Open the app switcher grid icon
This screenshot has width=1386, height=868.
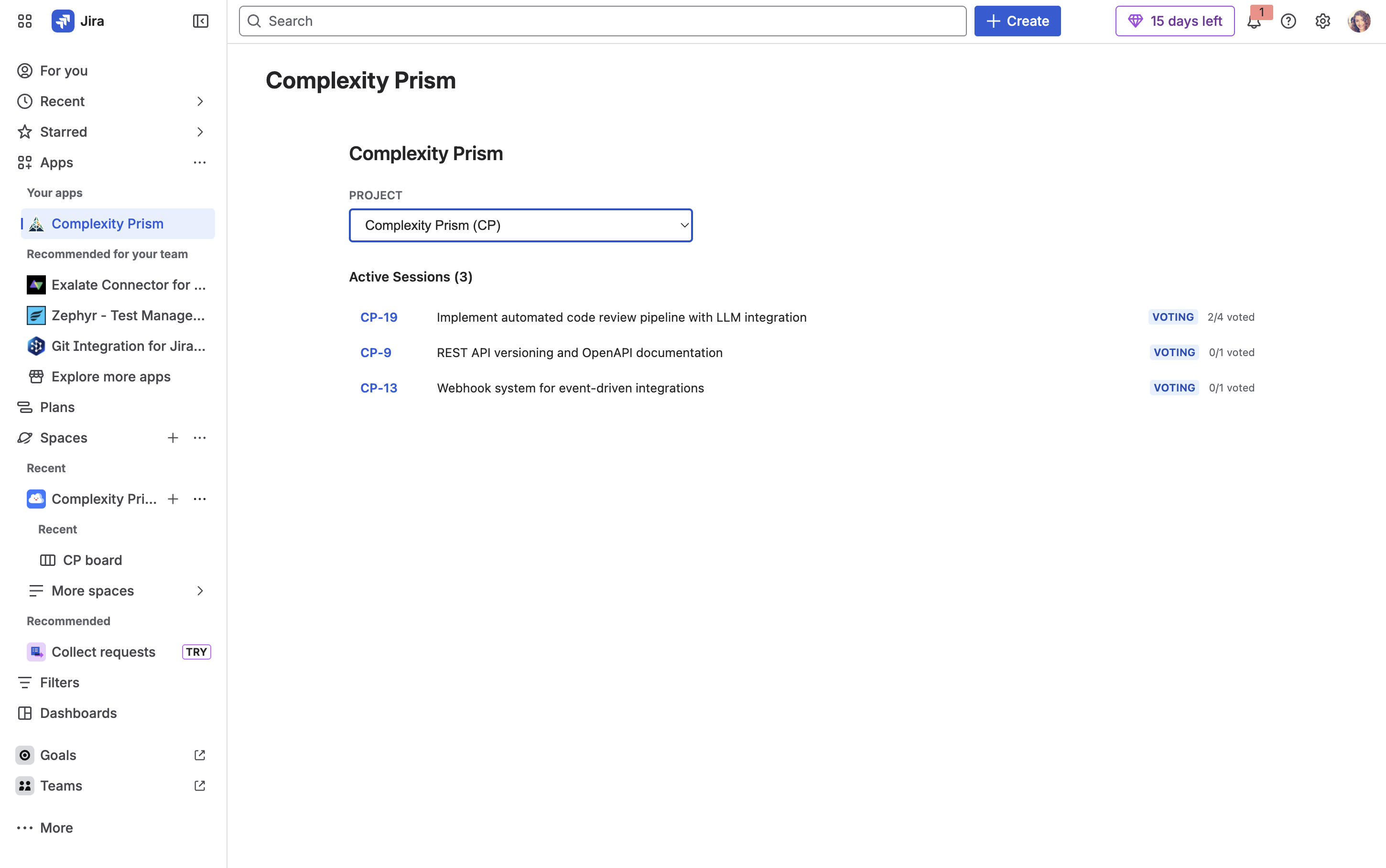click(25, 21)
